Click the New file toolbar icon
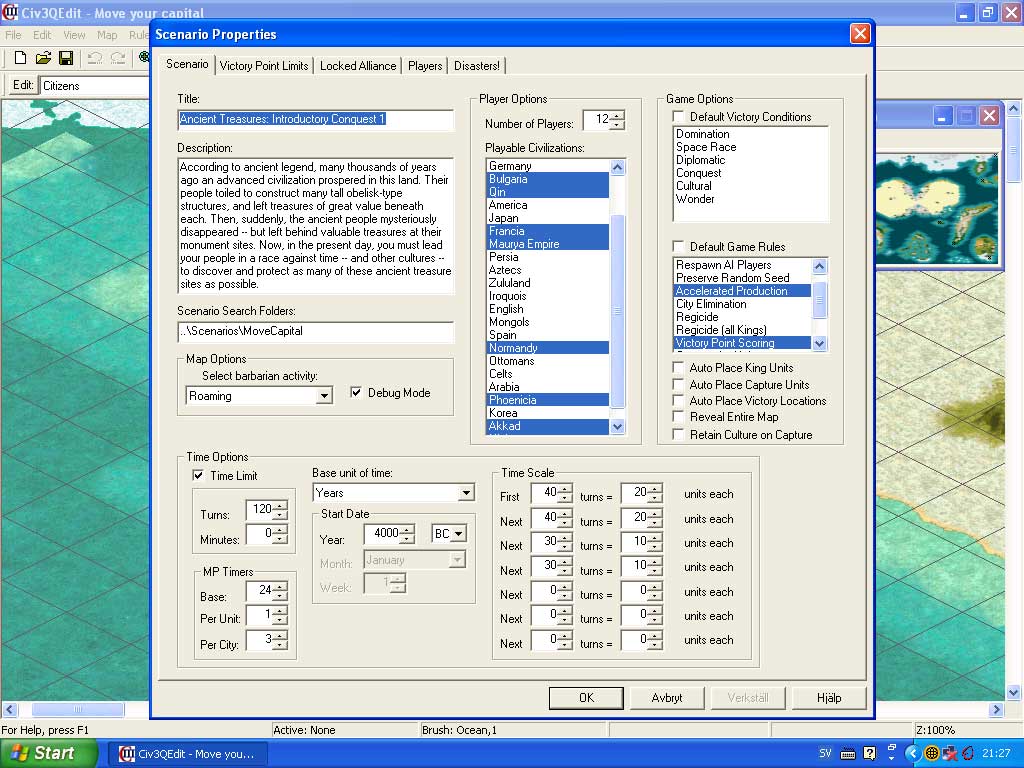 point(20,58)
